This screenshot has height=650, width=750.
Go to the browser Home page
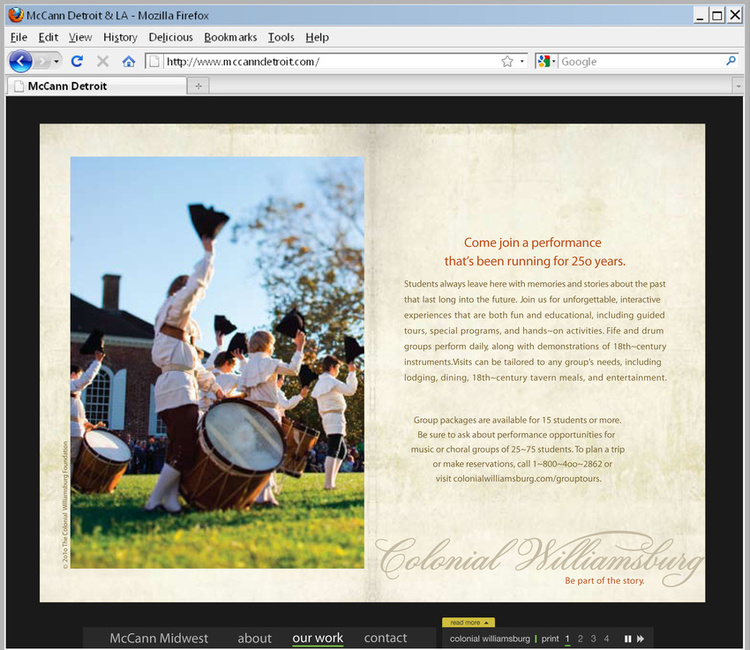click(x=128, y=62)
